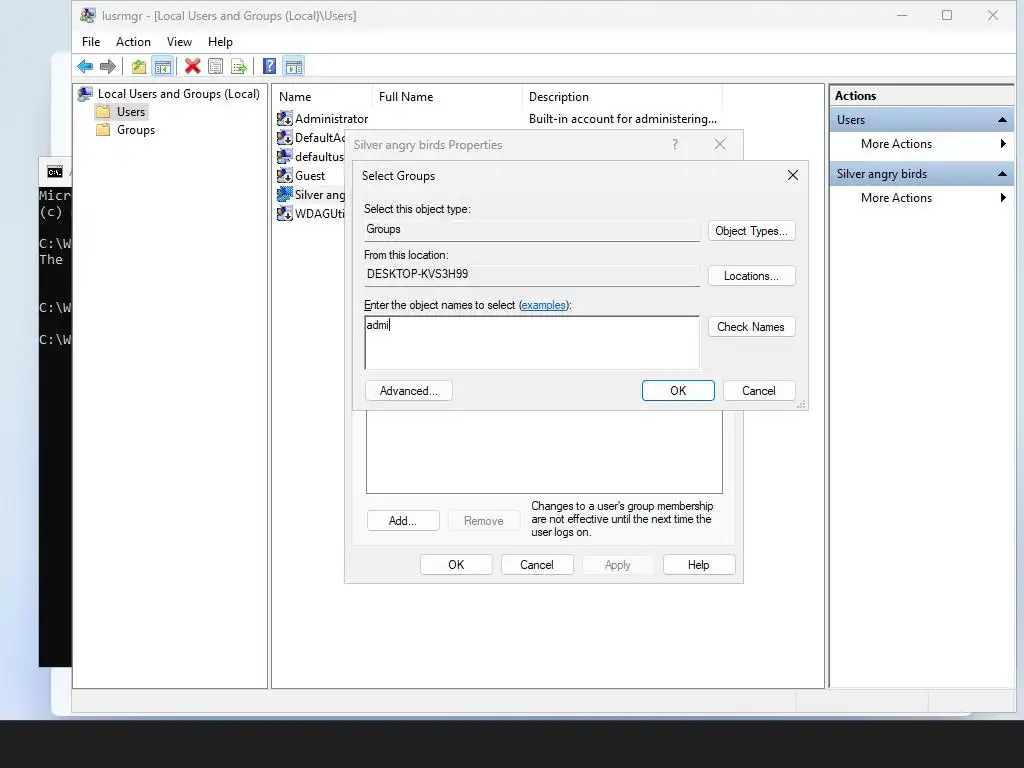Click the Groups folder icon in tree
This screenshot has width=1024, height=768.
tap(103, 130)
